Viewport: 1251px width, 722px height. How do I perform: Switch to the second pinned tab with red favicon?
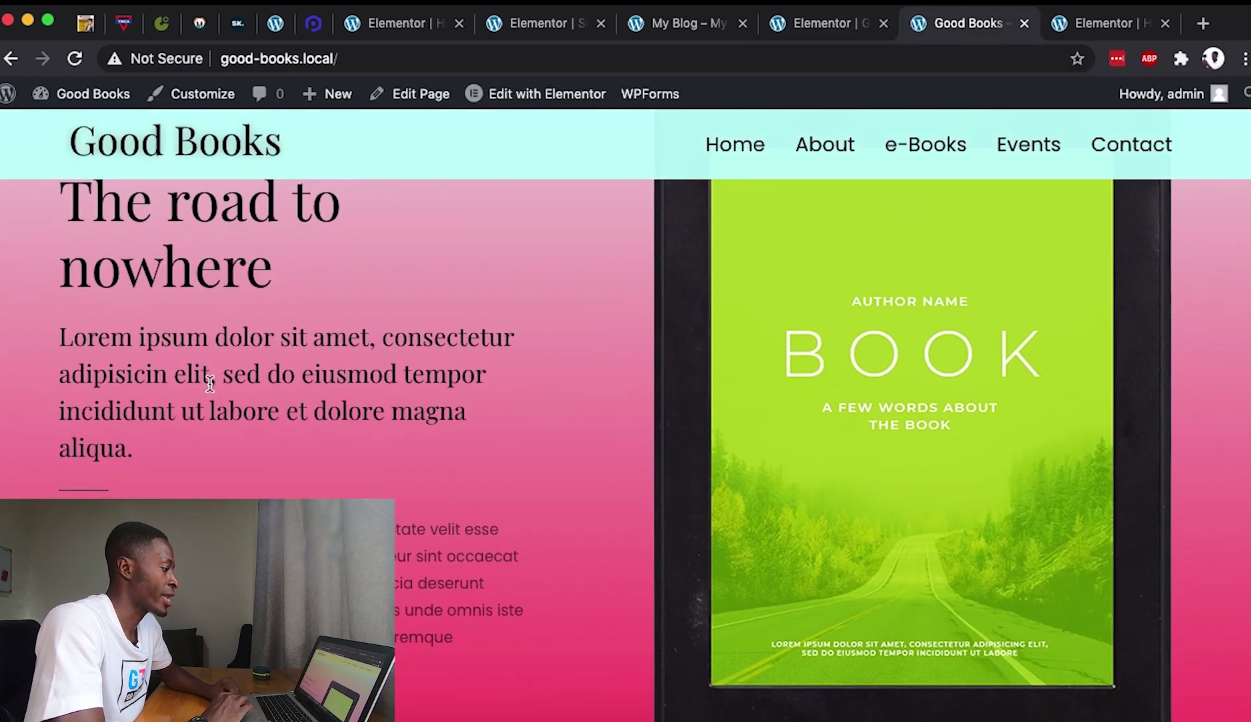tap(124, 23)
